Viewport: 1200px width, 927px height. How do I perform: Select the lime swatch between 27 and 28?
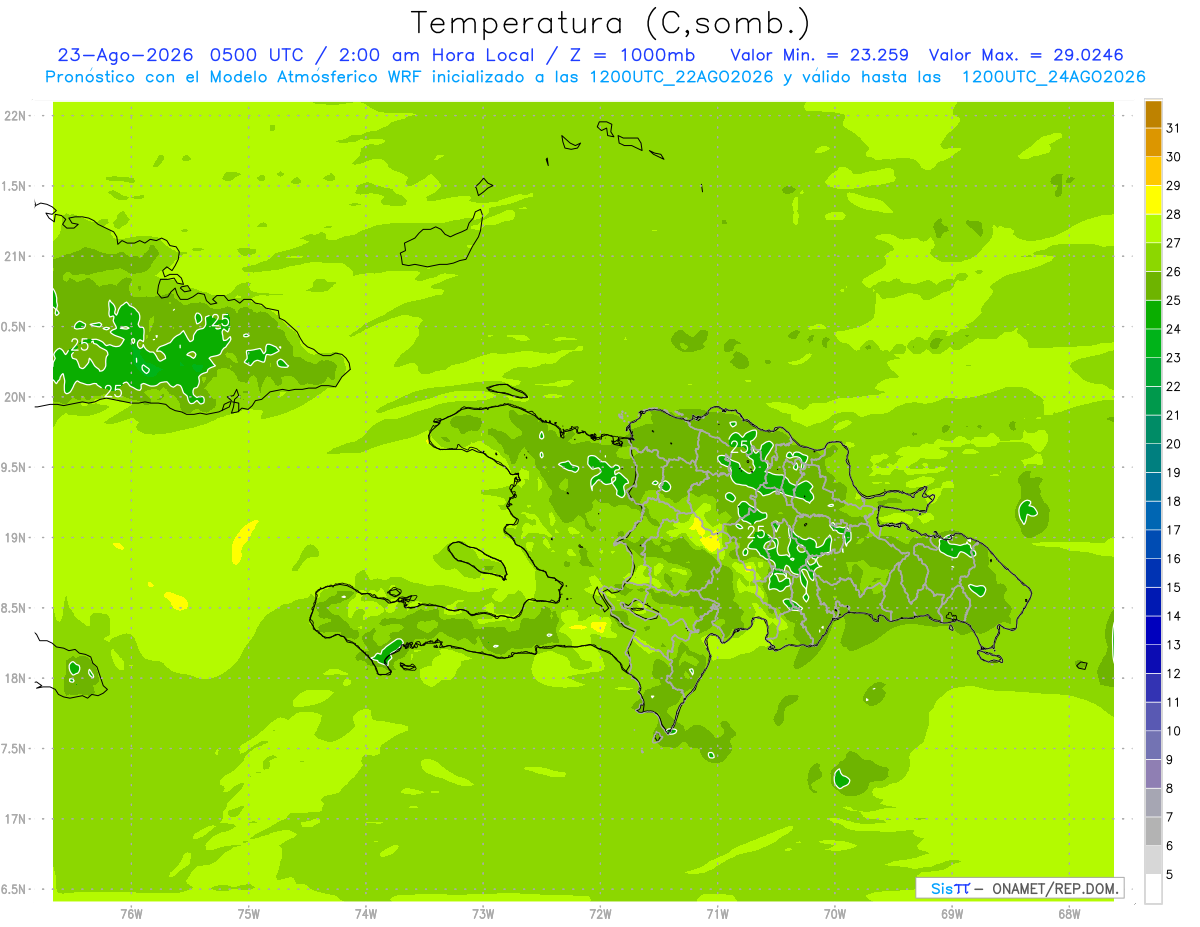point(1153,229)
